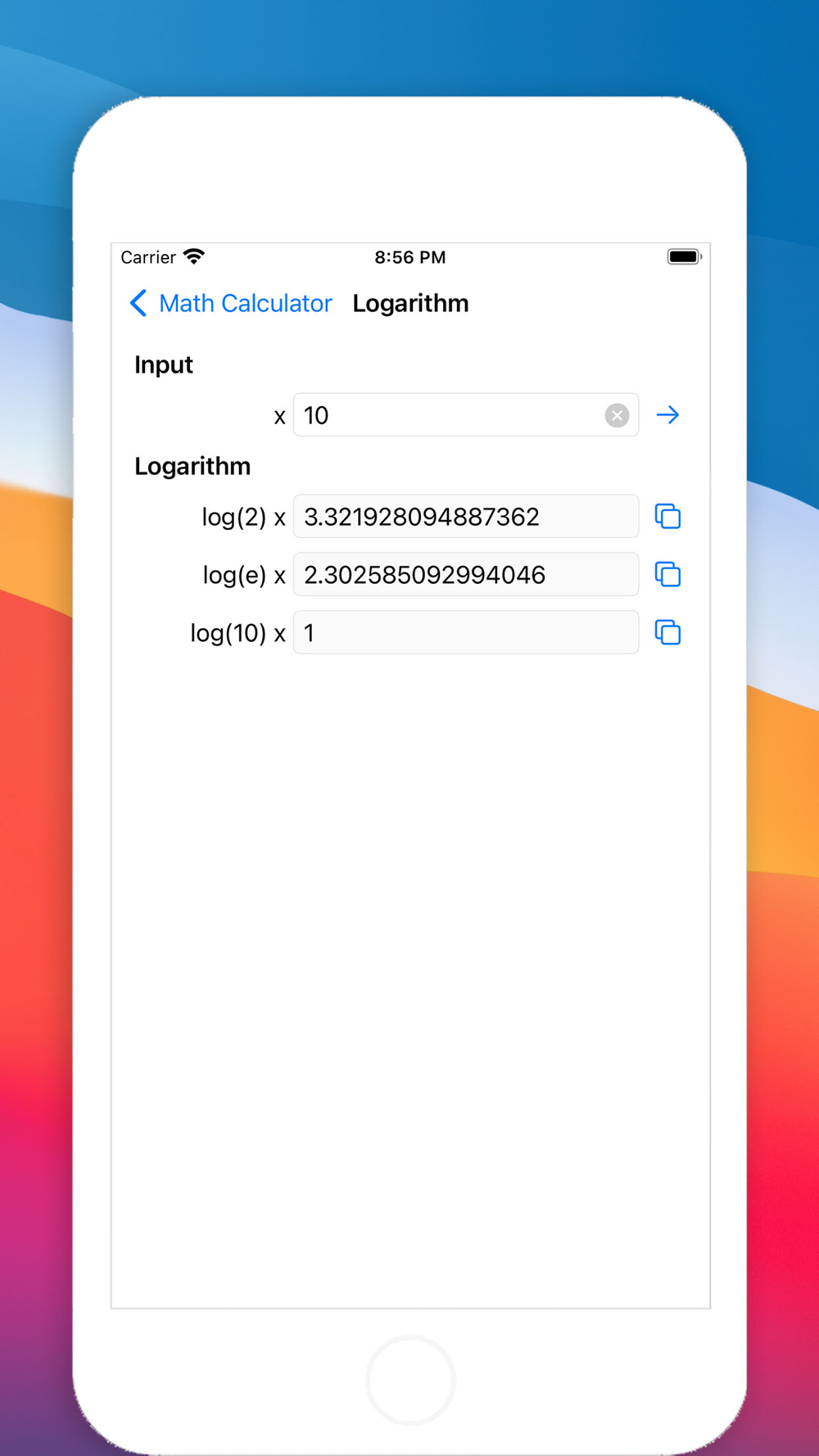Tap the blue arrow calculate icon
Viewport: 819px width, 1456px height.
pyautogui.click(x=667, y=415)
